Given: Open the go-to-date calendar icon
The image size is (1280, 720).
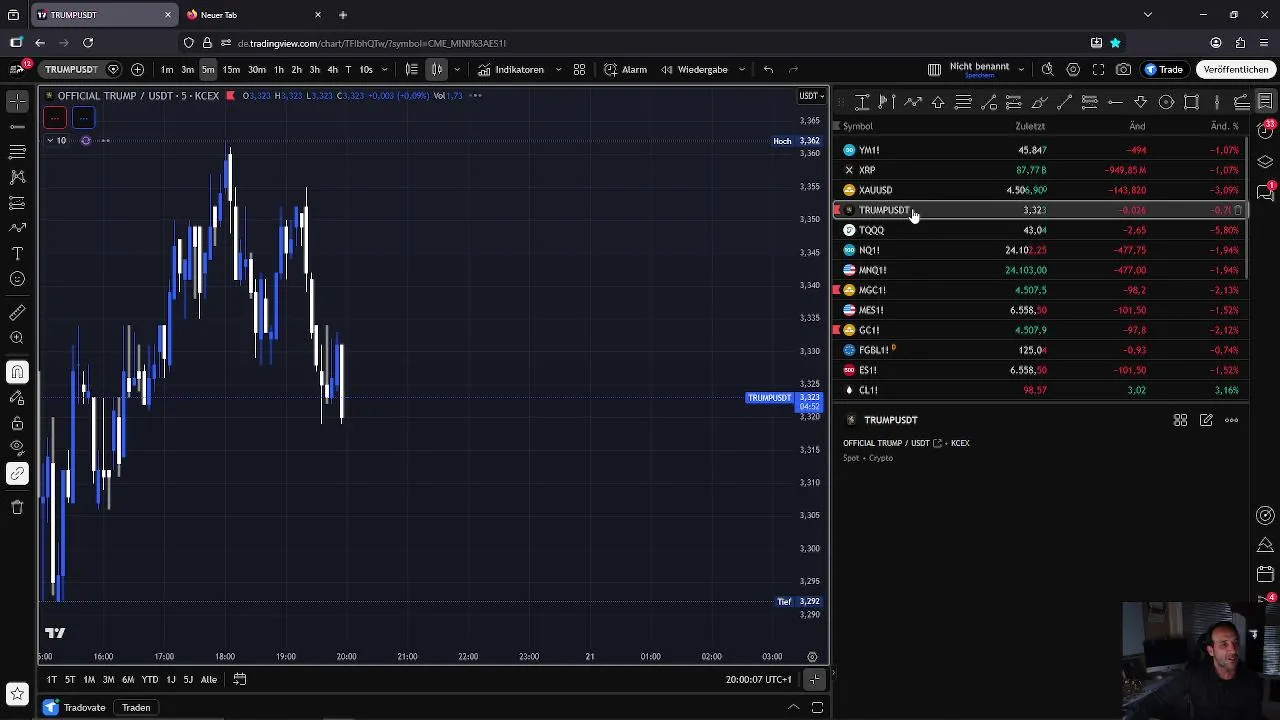Looking at the screenshot, I should [x=240, y=680].
